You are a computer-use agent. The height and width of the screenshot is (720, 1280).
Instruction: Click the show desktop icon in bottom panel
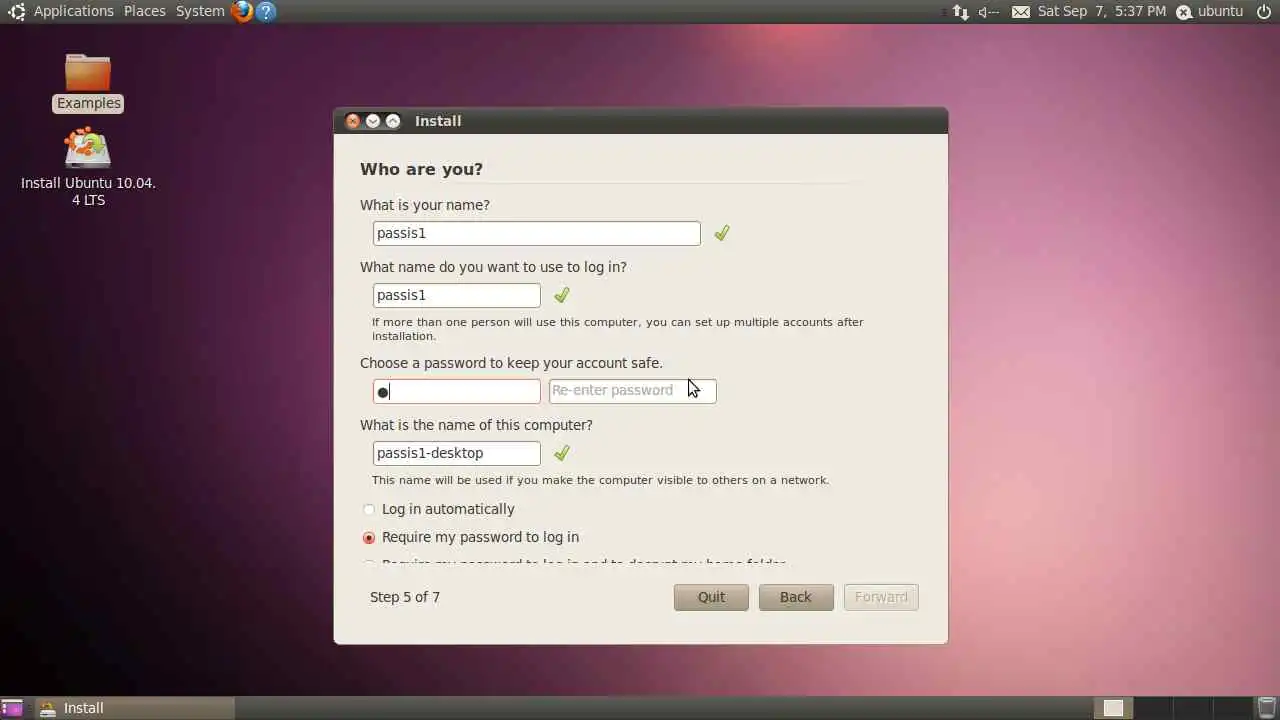tap(12, 708)
